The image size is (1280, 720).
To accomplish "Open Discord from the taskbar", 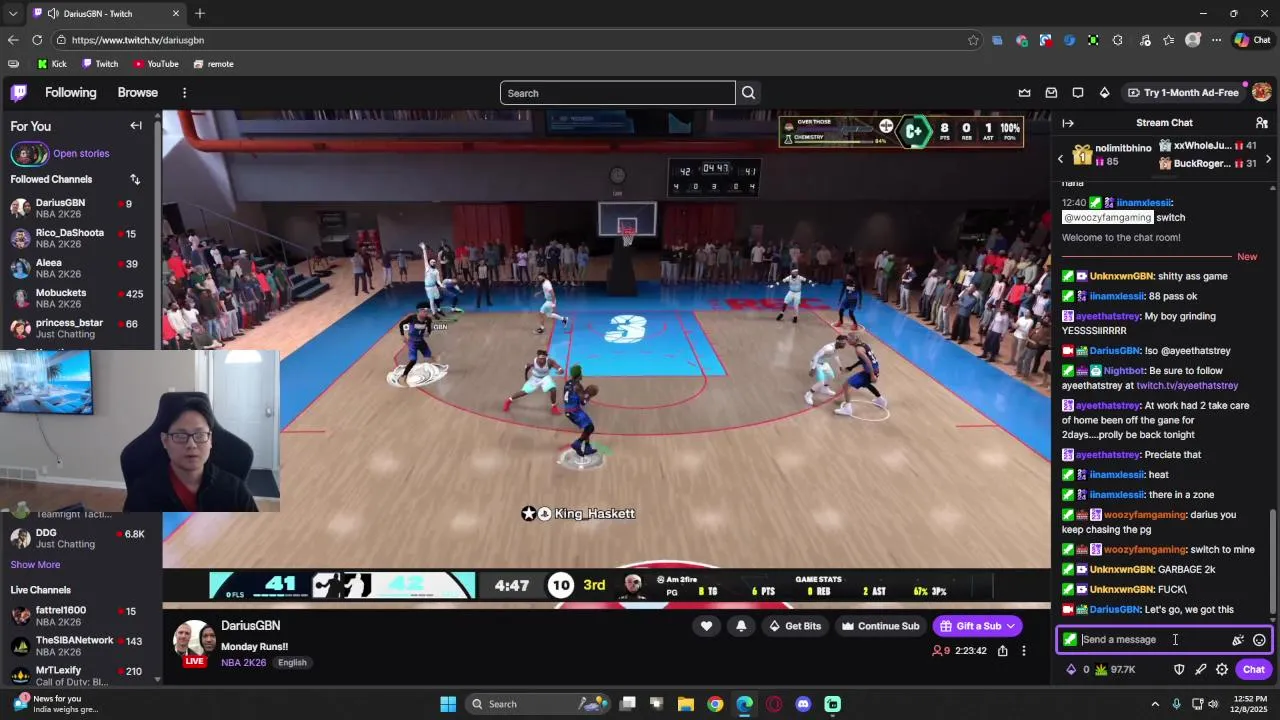I will pyautogui.click(x=803, y=704).
